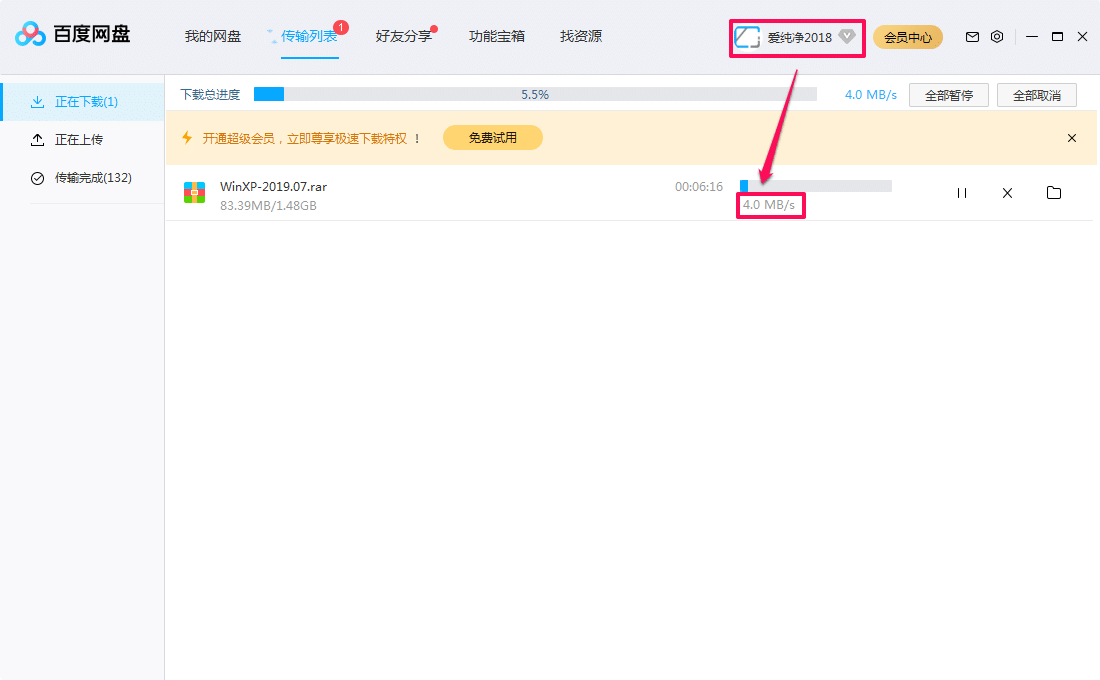Select 正在上传 in the sidebar
Image resolution: width=1100 pixels, height=680 pixels.
(79, 140)
